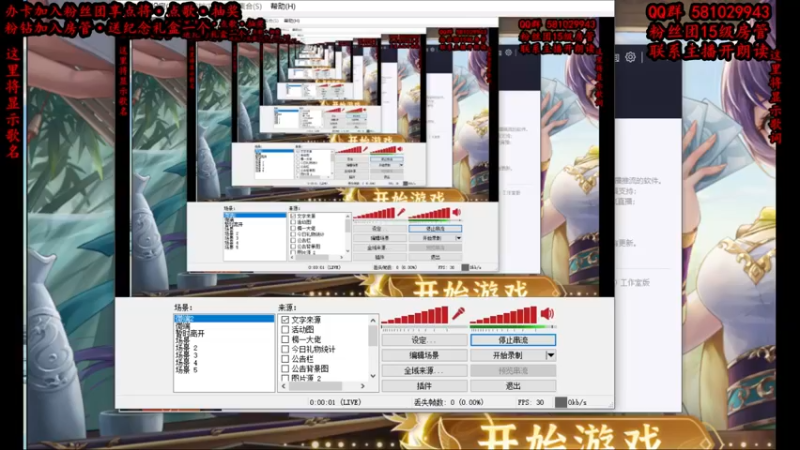Viewport: 800px width, 450px height.
Task: Click the 0kb/s bitrate indicator
Action: tap(571, 402)
